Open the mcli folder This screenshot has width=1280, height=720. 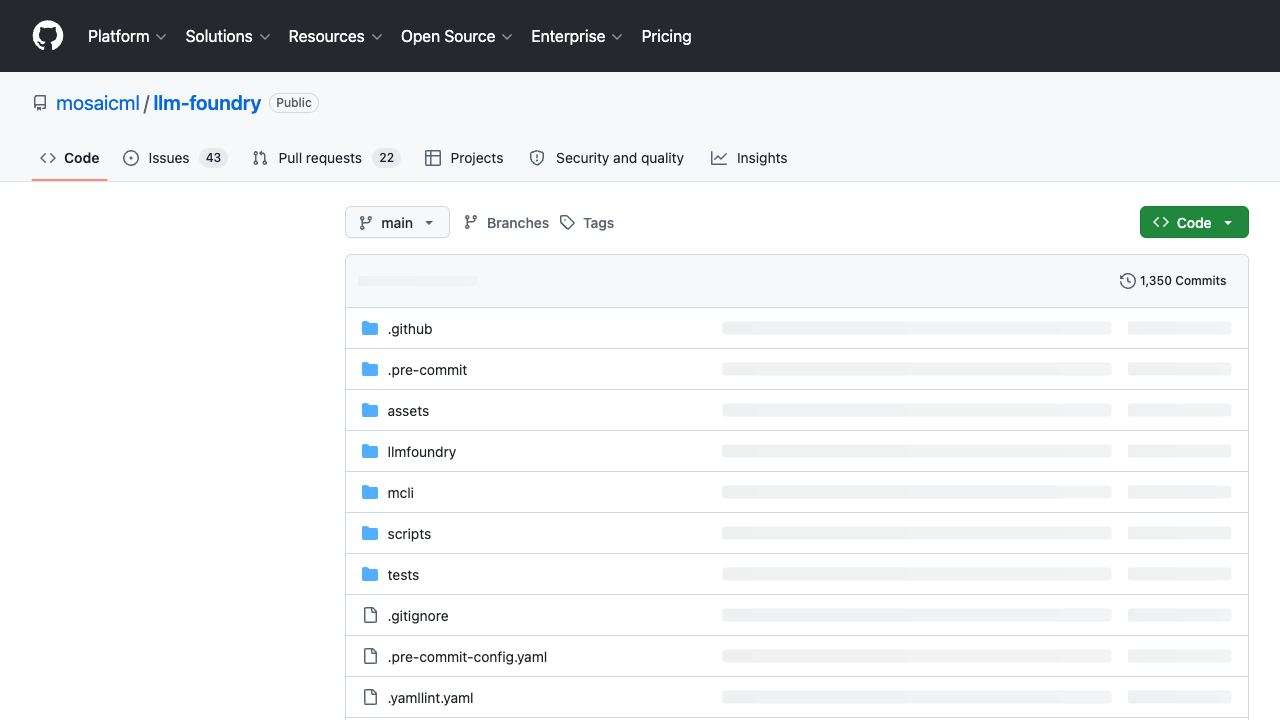click(x=401, y=493)
